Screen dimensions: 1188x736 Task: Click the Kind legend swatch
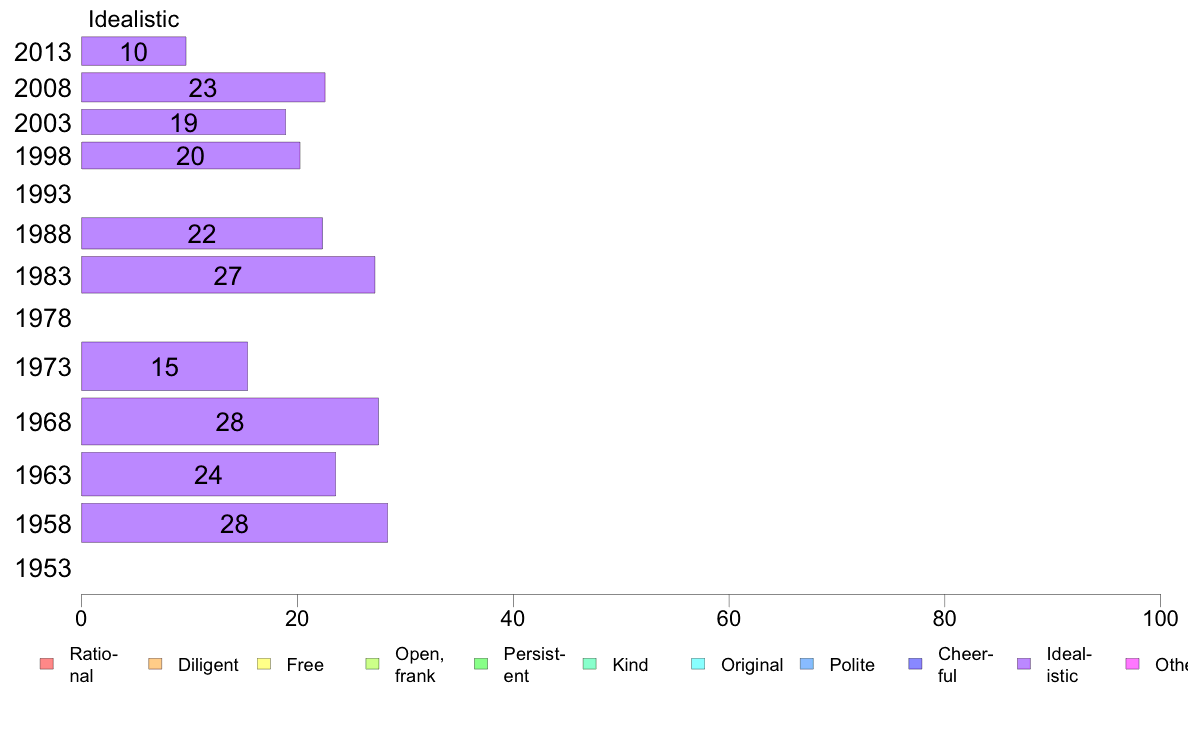(589, 664)
